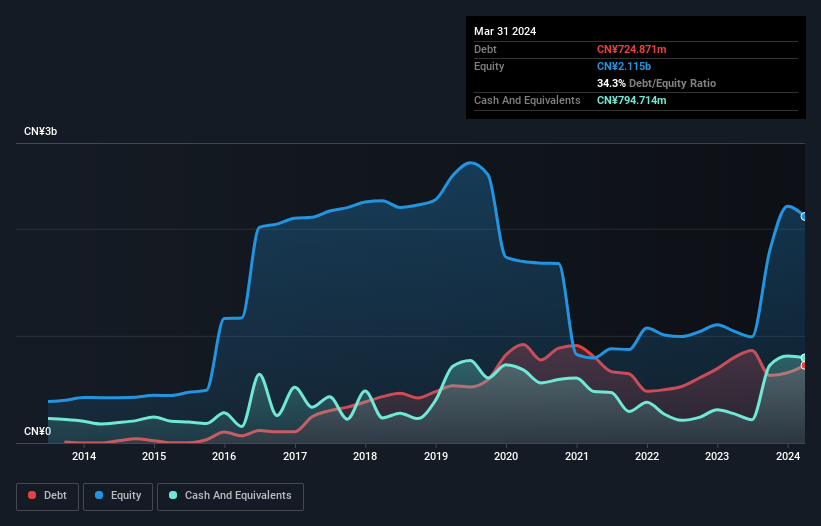
Task: Click the 2022 x-axis label
Action: point(647,456)
